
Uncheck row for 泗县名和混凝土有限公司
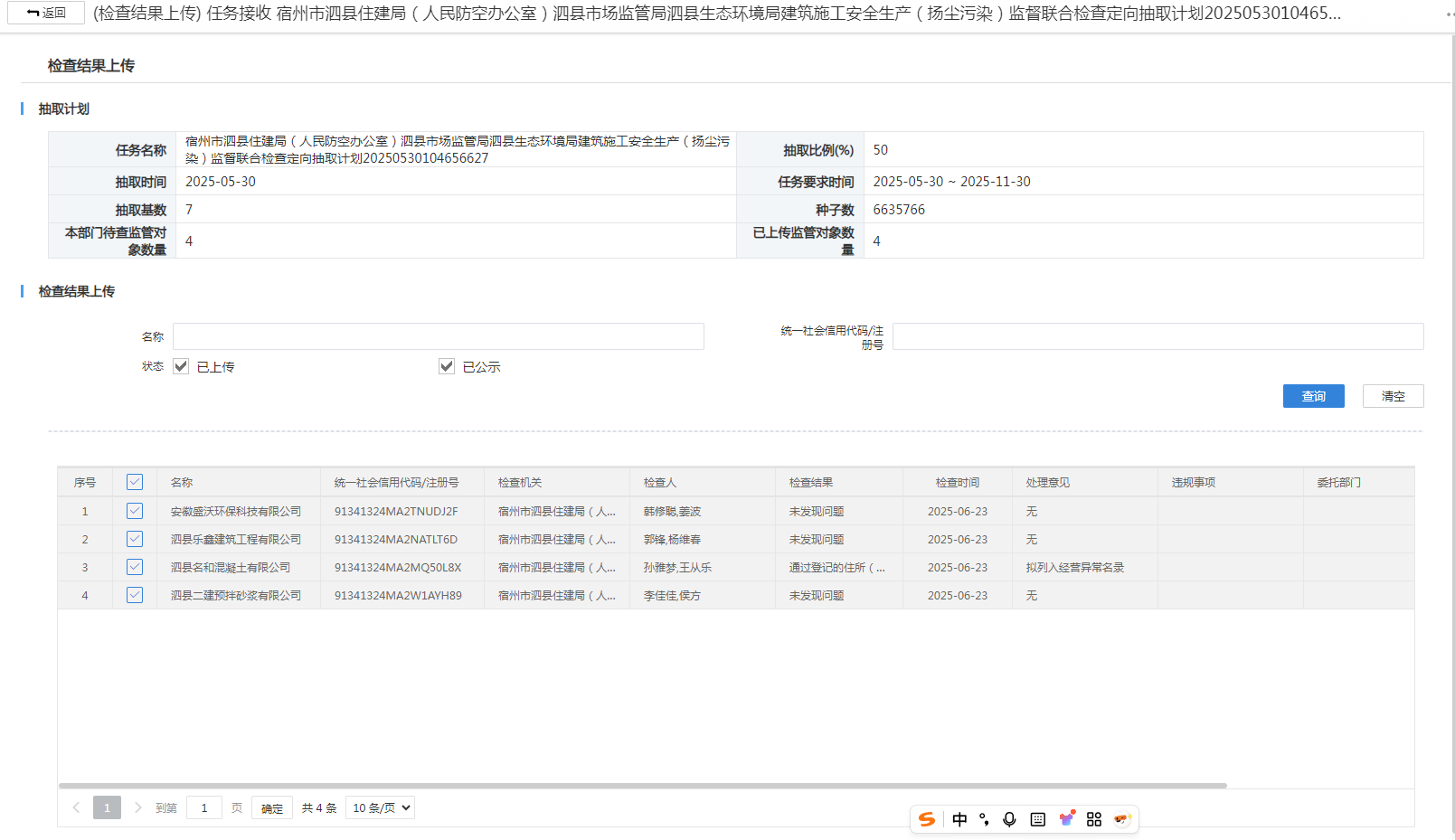[x=135, y=567]
